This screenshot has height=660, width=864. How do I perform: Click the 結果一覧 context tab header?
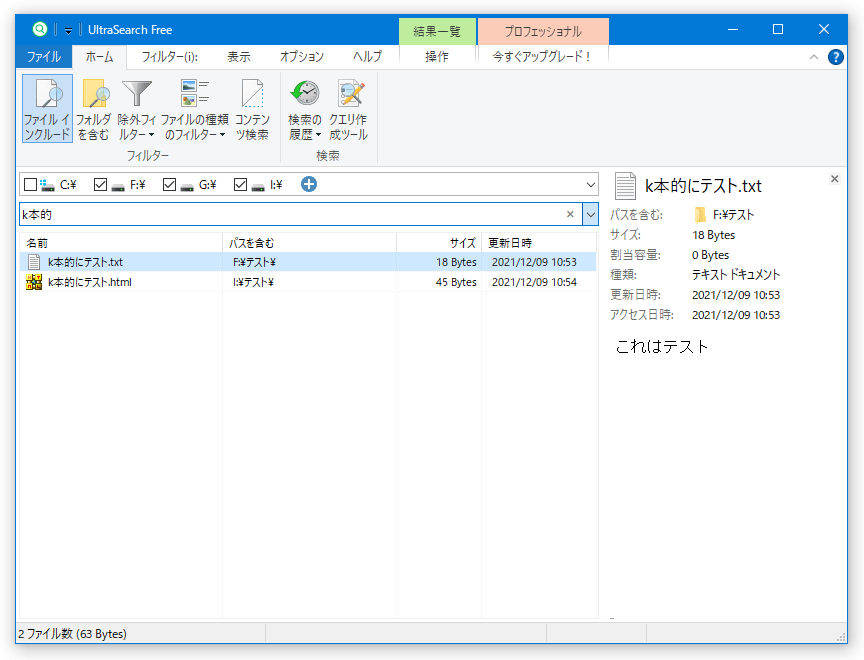438,31
